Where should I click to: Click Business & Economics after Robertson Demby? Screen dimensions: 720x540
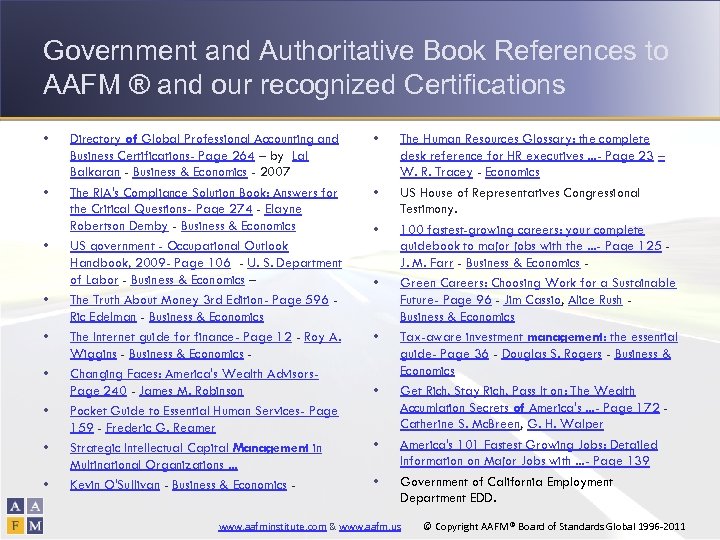click(x=238, y=226)
